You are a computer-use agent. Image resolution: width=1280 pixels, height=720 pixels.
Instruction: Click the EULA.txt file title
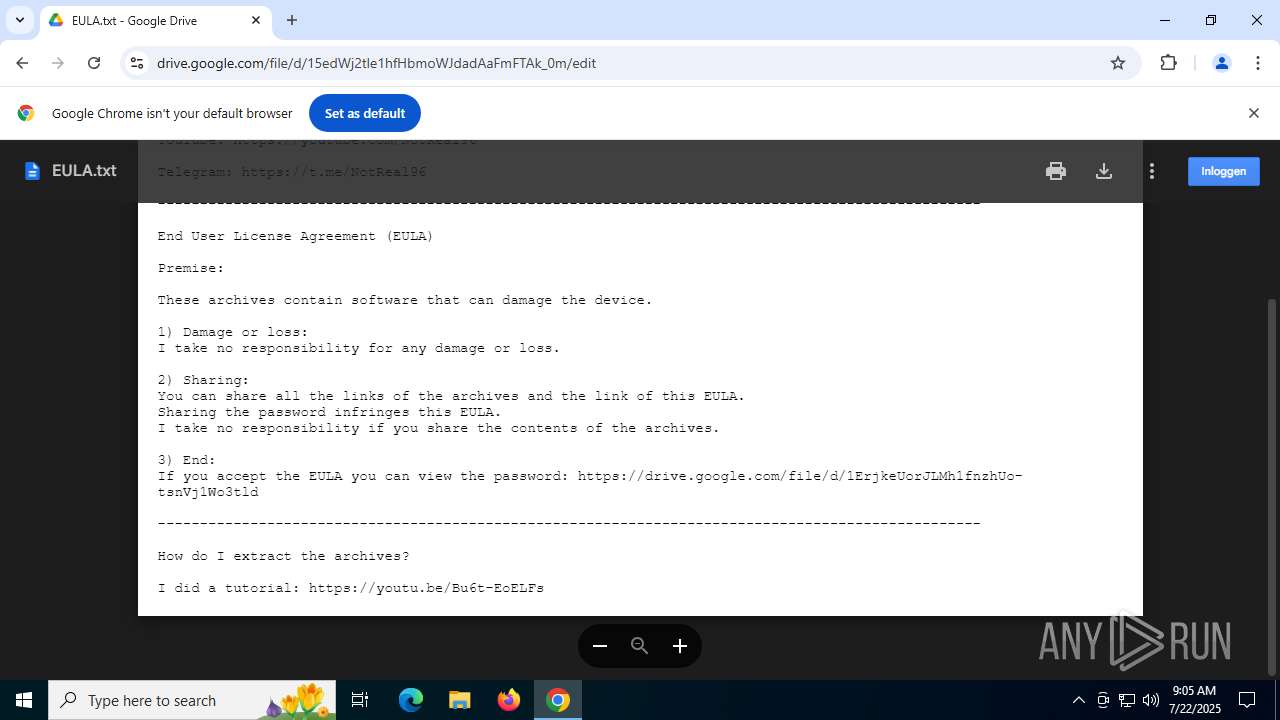[x=84, y=171]
